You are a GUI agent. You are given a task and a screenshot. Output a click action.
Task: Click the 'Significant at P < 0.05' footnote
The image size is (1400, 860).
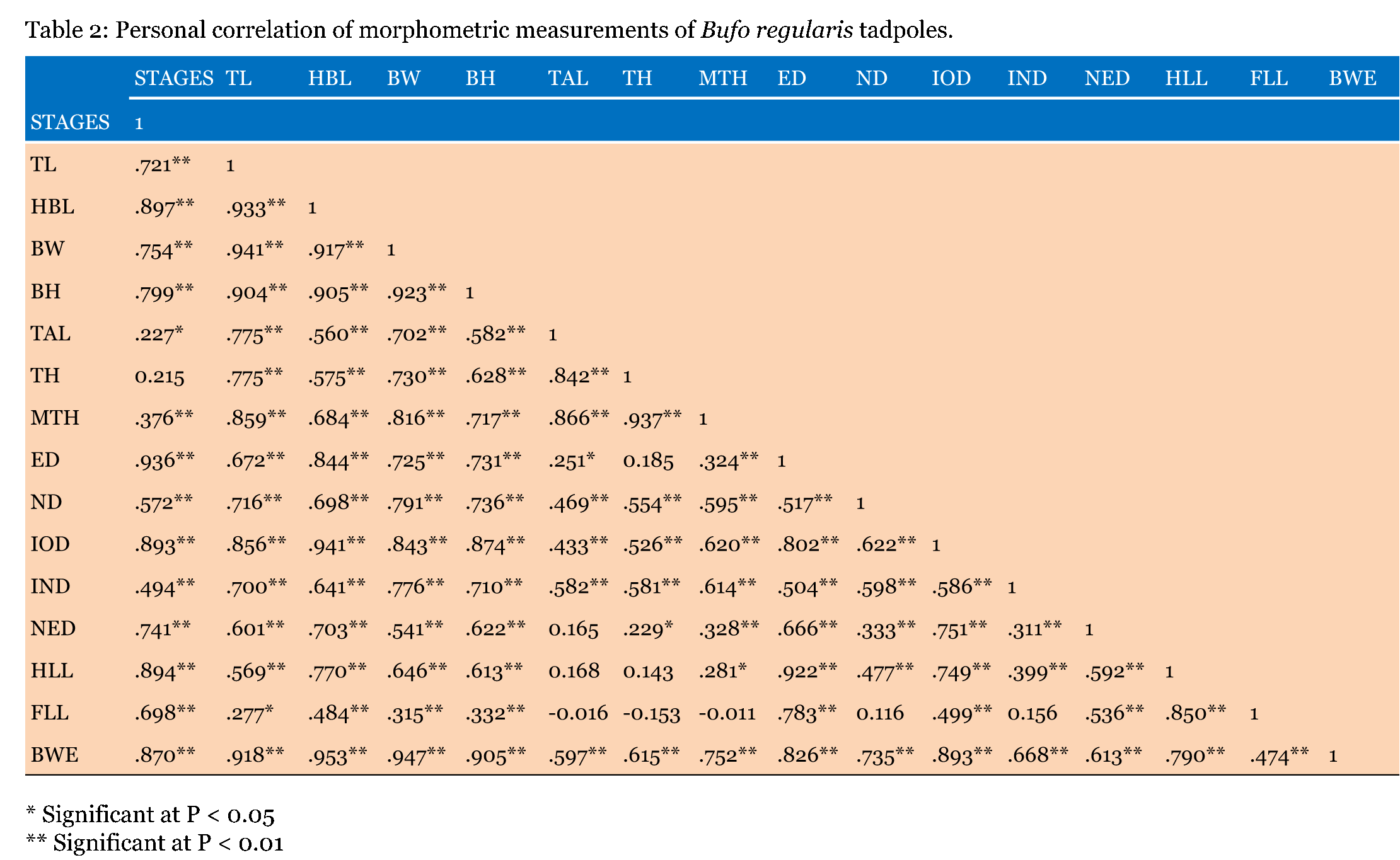click(150, 815)
